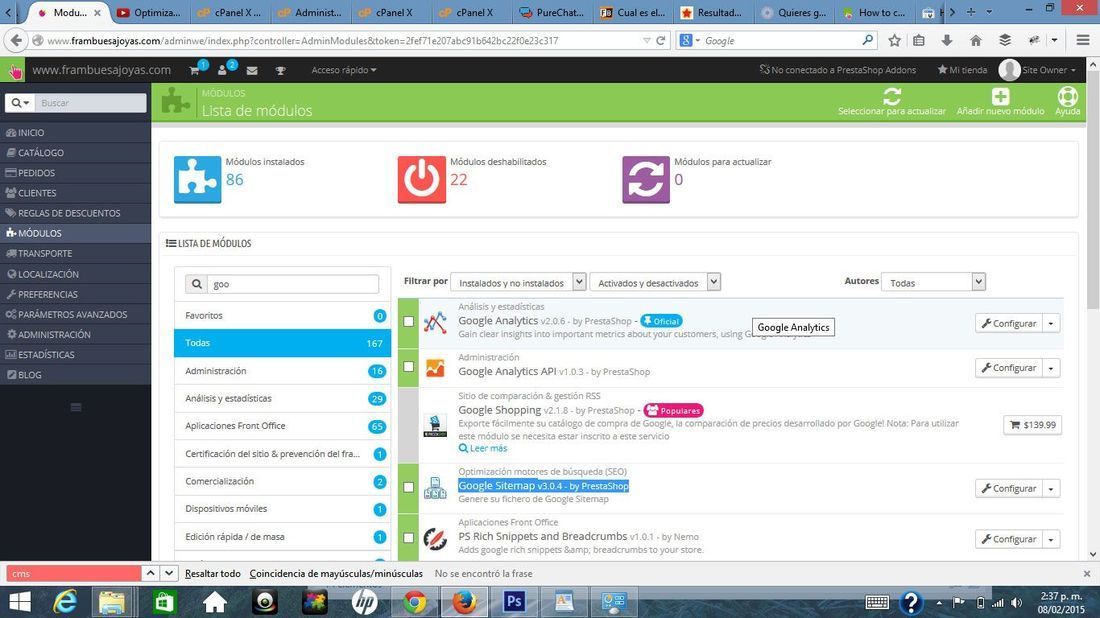Screen dimensions: 1100x618
Task: Open the CLIENTES sidebar menu
Action: click(76, 193)
